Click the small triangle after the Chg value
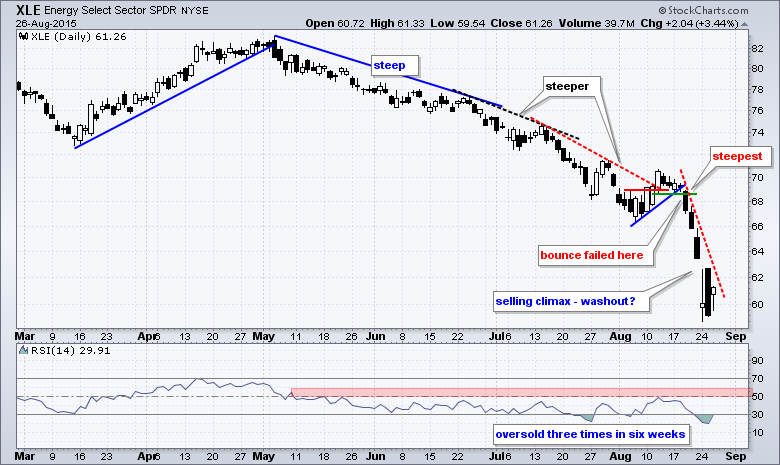 [745, 24]
